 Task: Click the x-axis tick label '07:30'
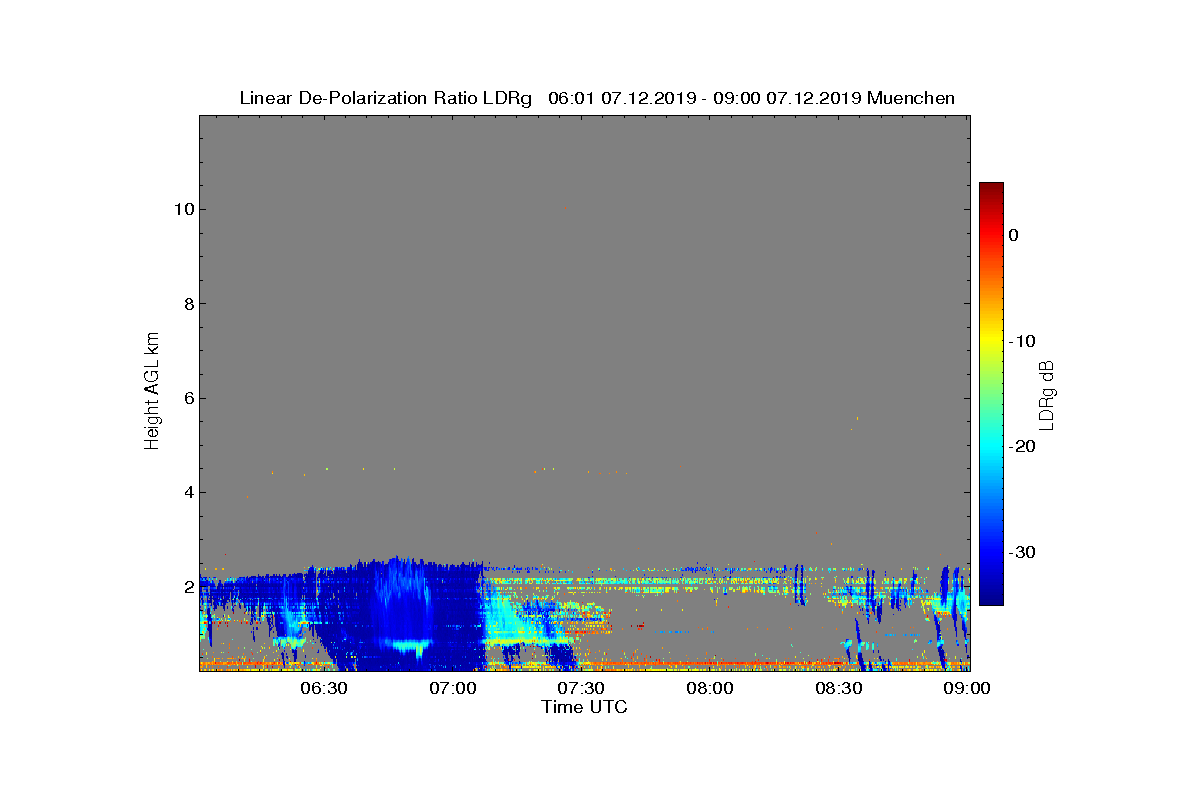coord(581,688)
